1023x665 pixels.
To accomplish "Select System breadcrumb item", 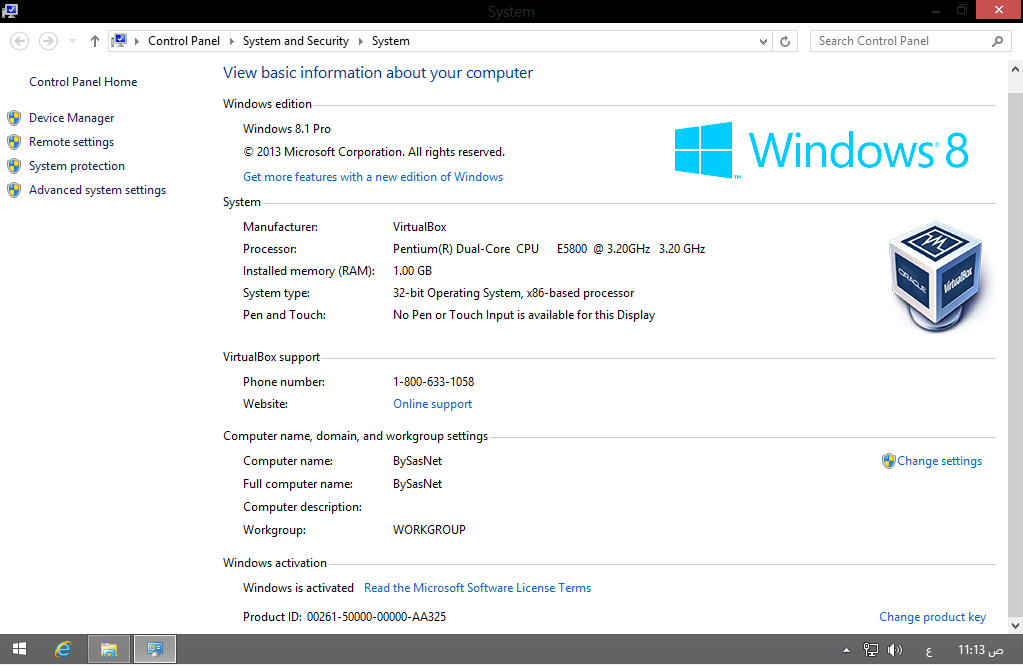I will [x=391, y=41].
